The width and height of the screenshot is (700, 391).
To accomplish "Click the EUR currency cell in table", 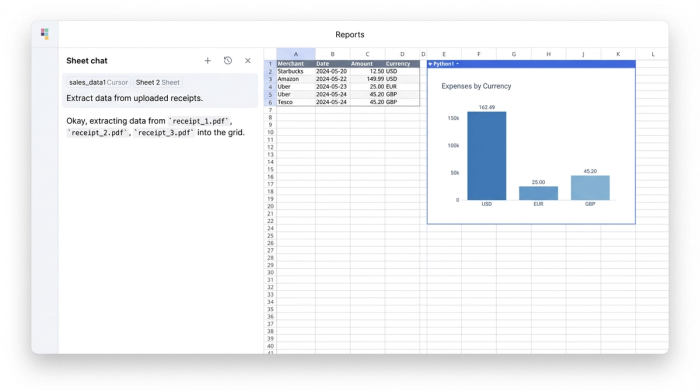I will (402, 87).
